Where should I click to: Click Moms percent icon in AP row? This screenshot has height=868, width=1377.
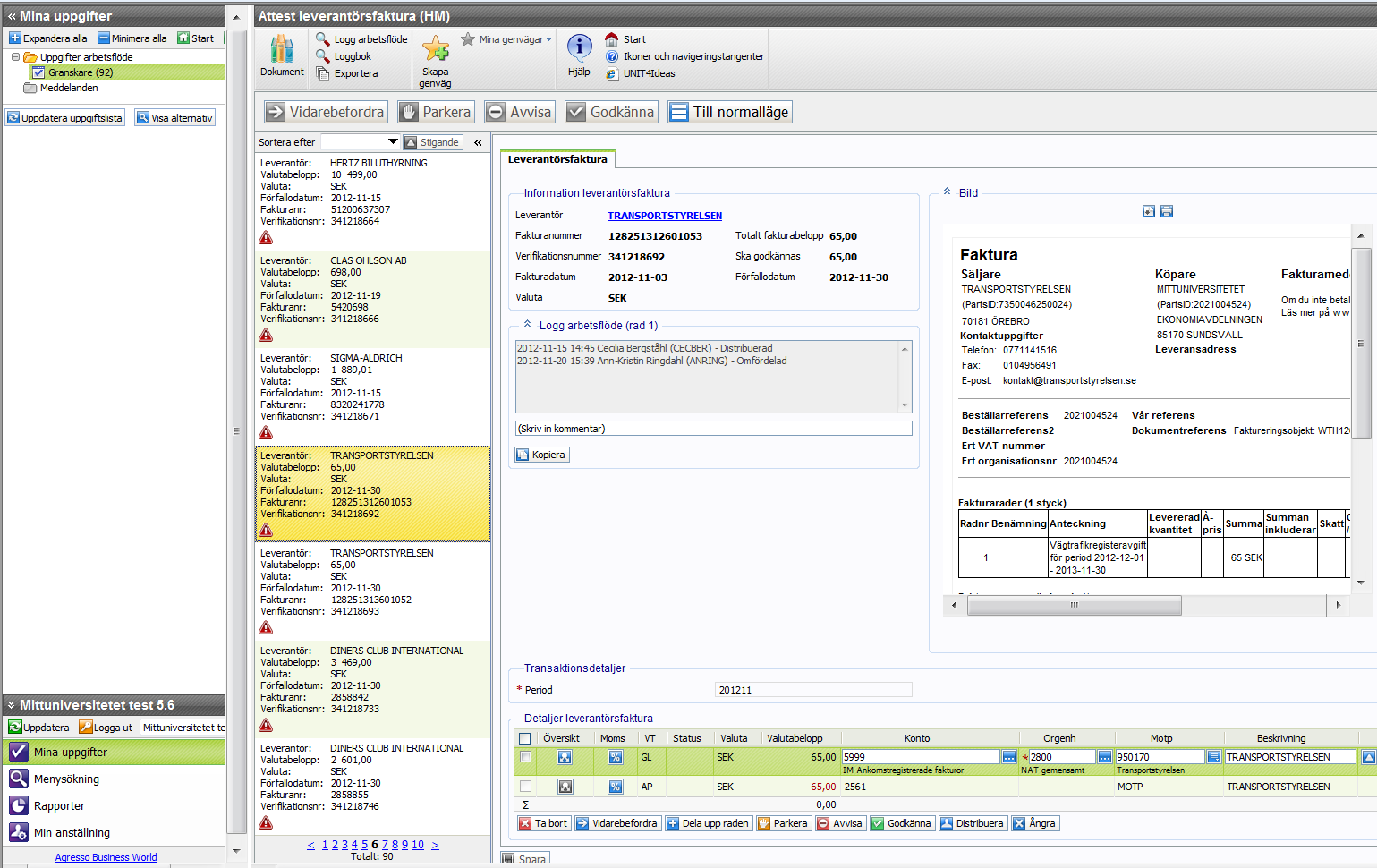(x=616, y=787)
